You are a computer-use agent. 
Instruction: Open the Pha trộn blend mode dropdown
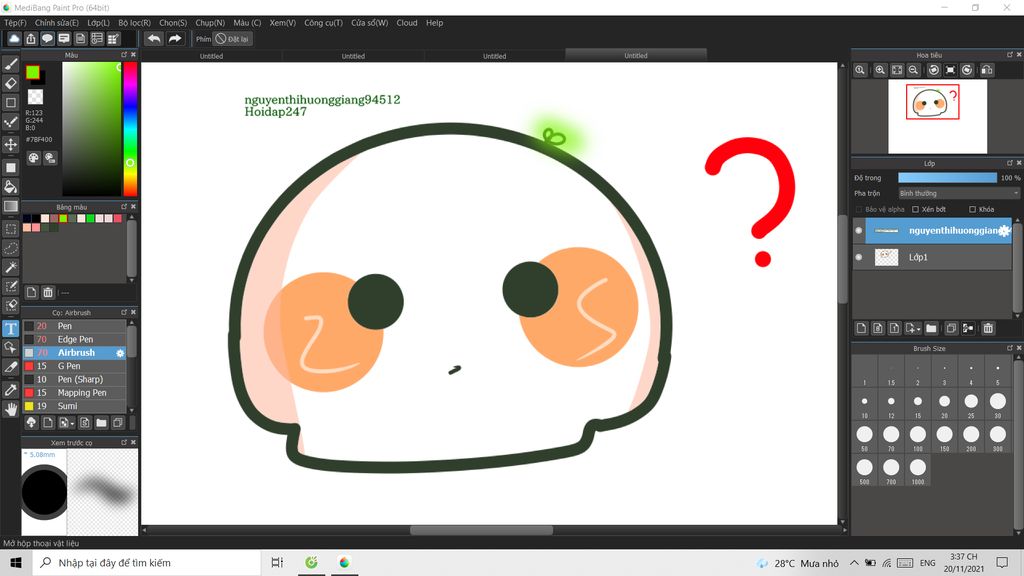958,193
